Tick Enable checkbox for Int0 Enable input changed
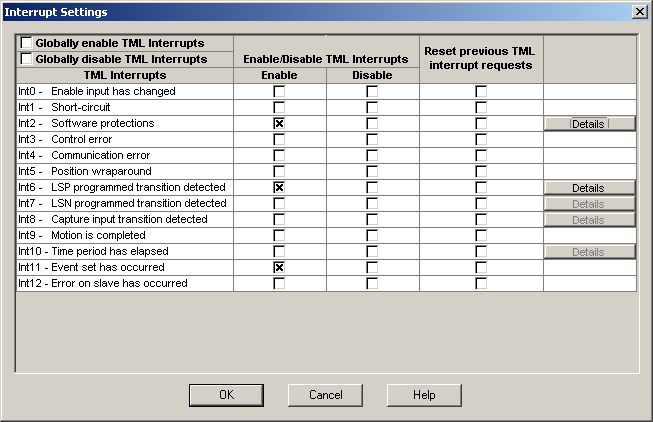Screen dimensions: 653x422 280,91
